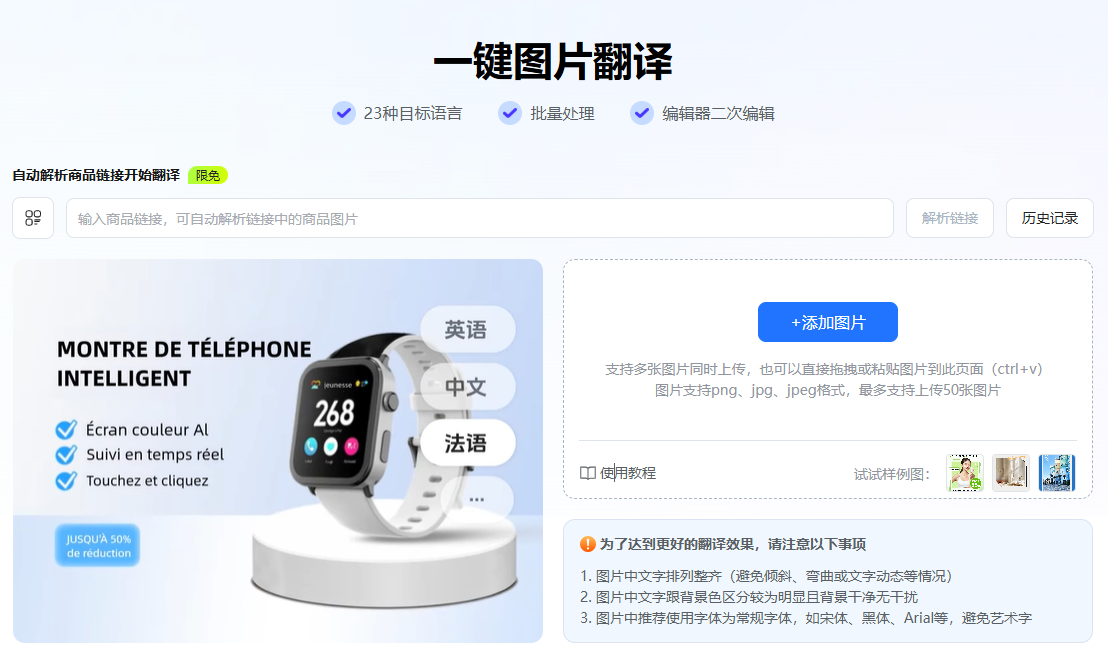The width and height of the screenshot is (1108, 655).
Task: Click the blue check next to Écran couleur AI
Action: click(x=66, y=430)
